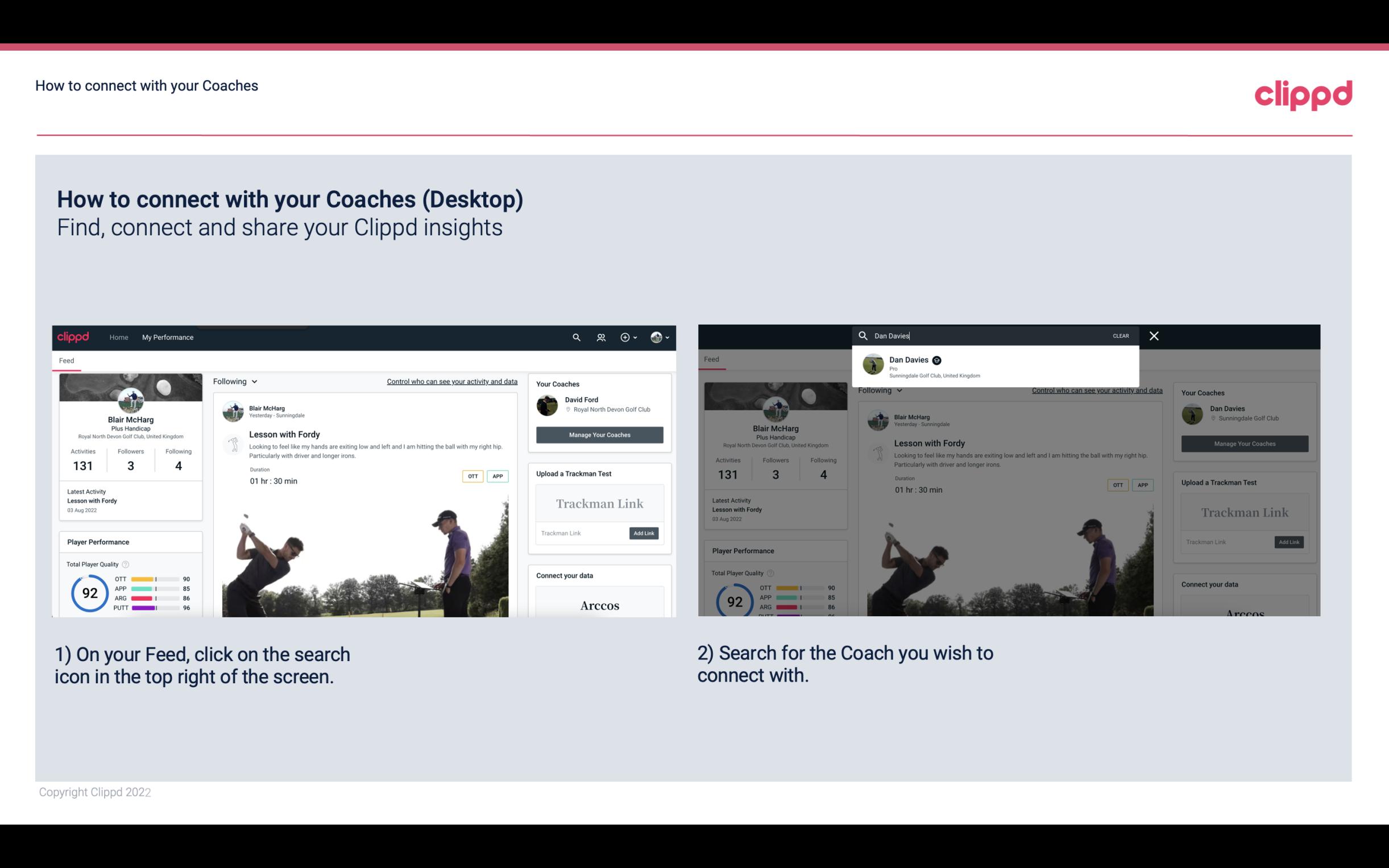Click the Feed tab on left panel
The image size is (1389, 868).
click(x=65, y=360)
